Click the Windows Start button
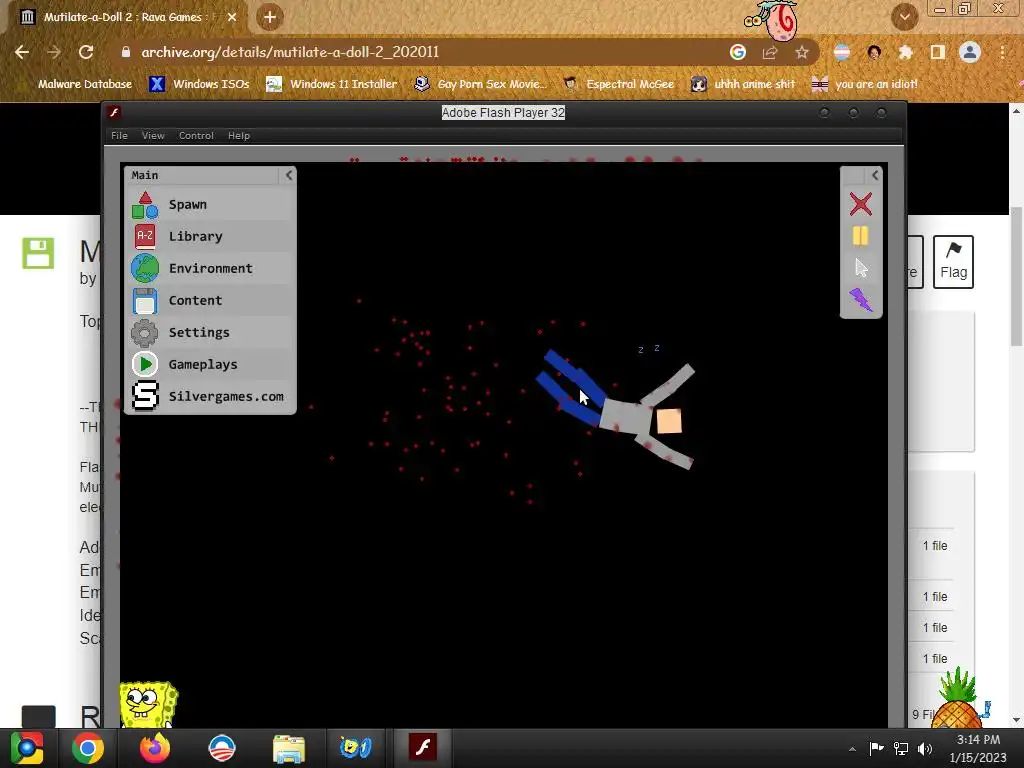The height and width of the screenshot is (768, 1024). pos(27,748)
